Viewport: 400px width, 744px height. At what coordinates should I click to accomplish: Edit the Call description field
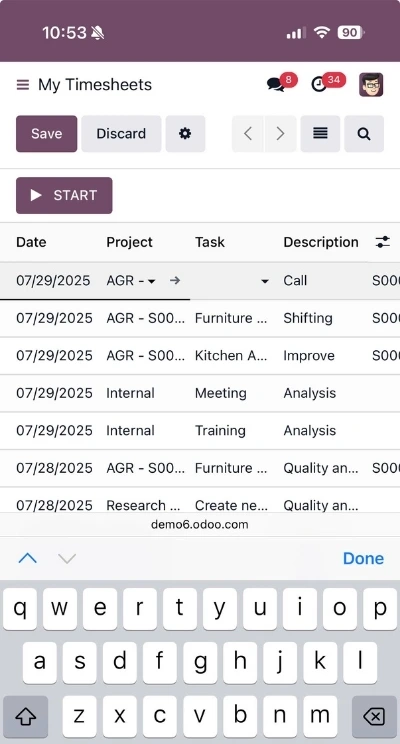coord(295,280)
